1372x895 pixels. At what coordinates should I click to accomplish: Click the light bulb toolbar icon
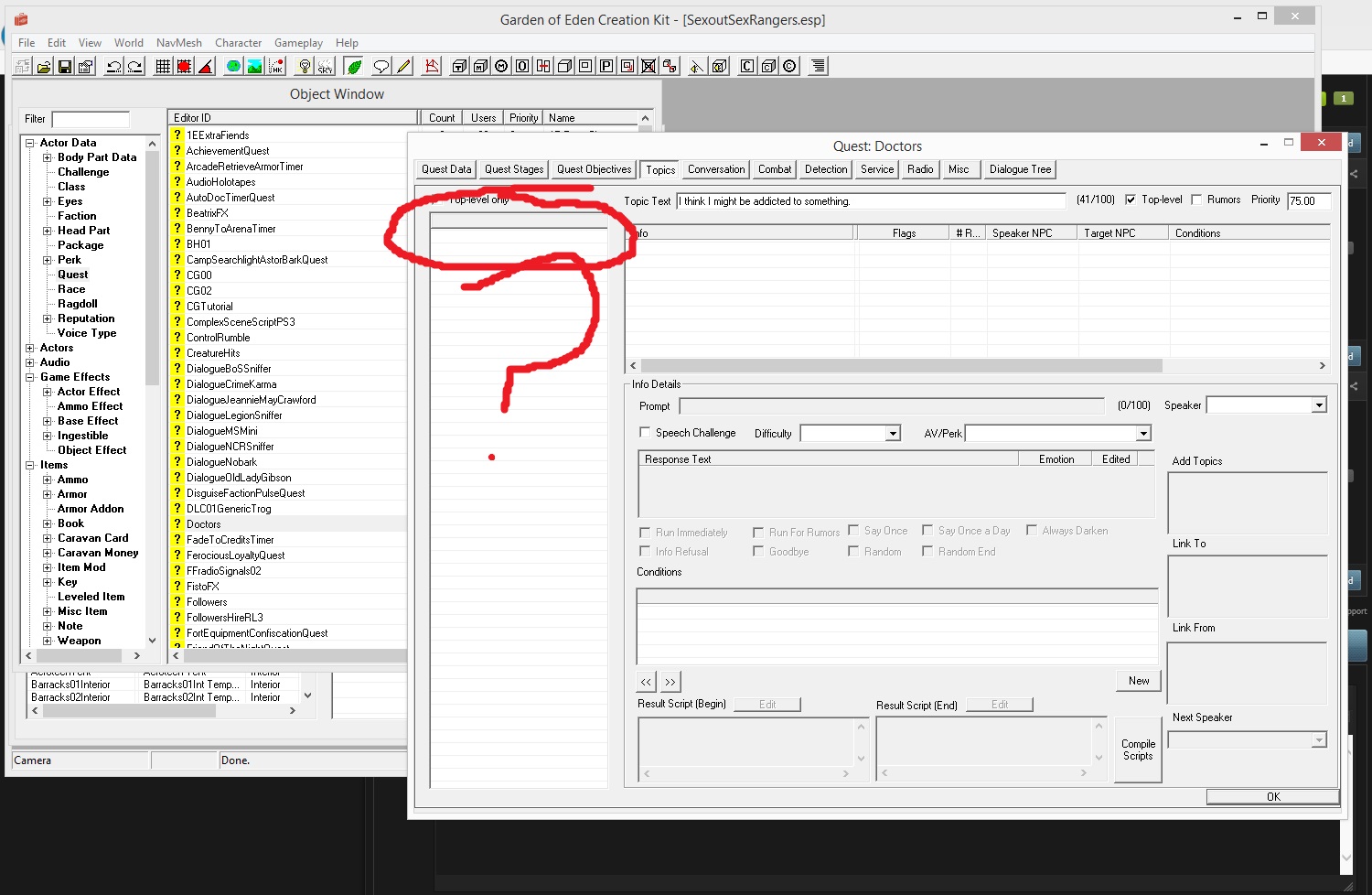tap(305, 66)
